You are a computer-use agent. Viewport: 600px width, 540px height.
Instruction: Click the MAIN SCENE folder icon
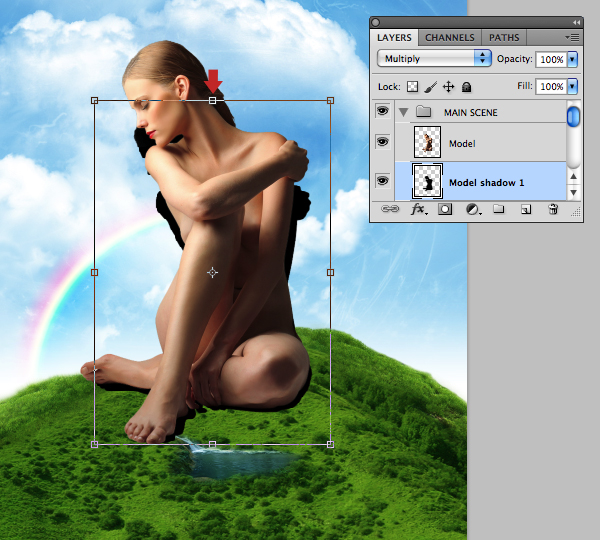423,112
